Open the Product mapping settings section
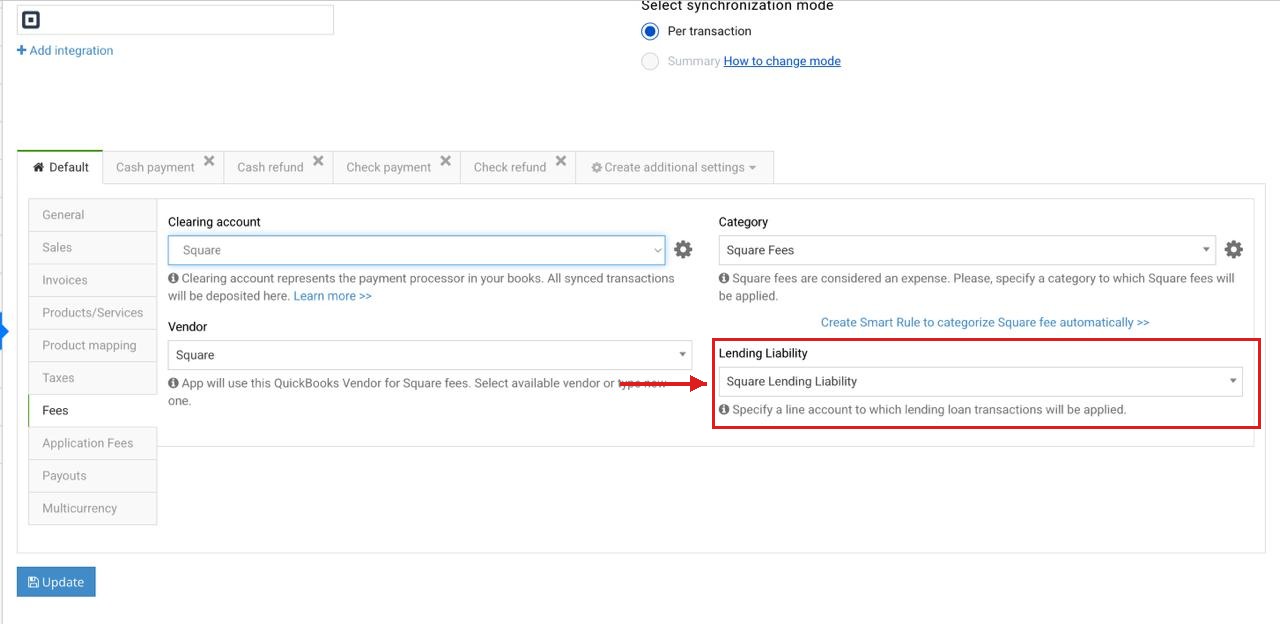The height and width of the screenshot is (624, 1280). (x=93, y=345)
